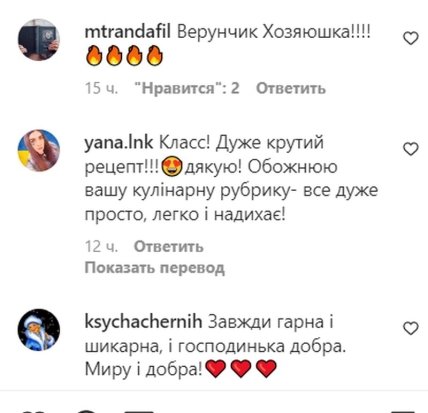Open ksychachernih's snow maiden avatar

coord(39,330)
